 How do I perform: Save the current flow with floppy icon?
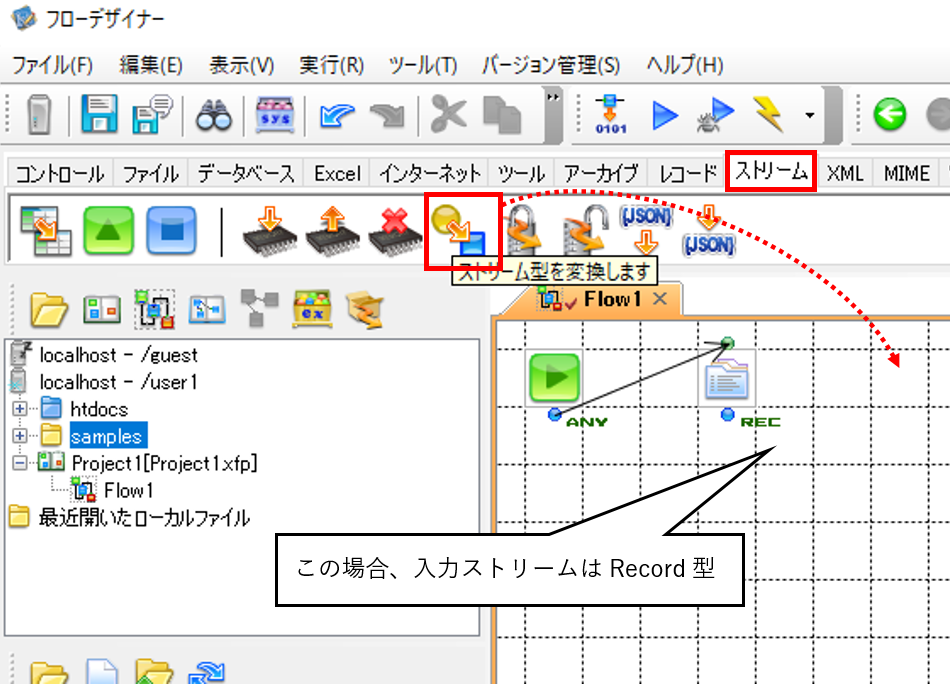99,114
